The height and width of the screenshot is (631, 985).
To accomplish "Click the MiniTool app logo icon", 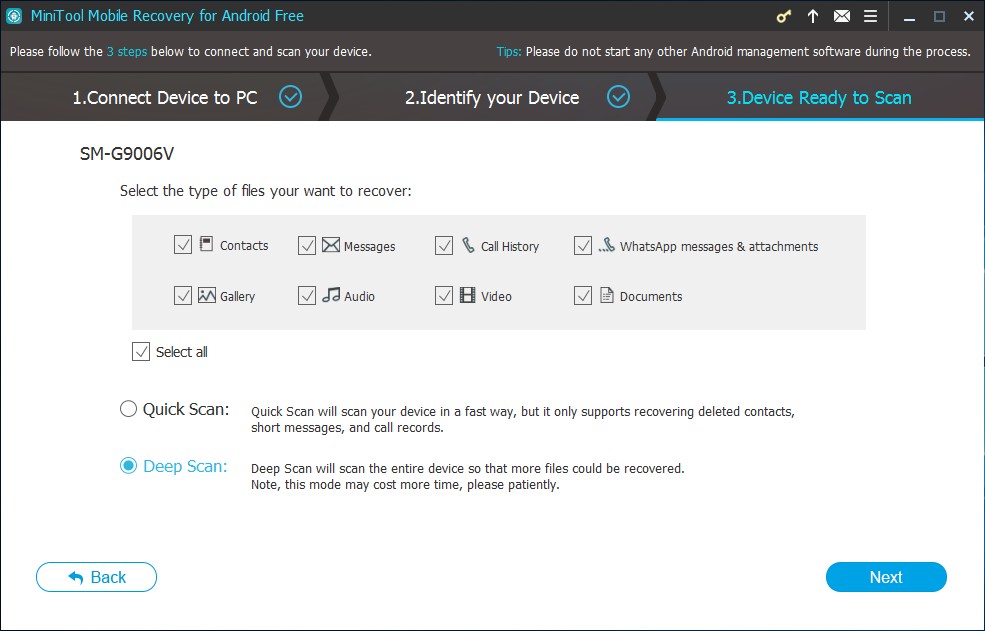I will 13,16.
